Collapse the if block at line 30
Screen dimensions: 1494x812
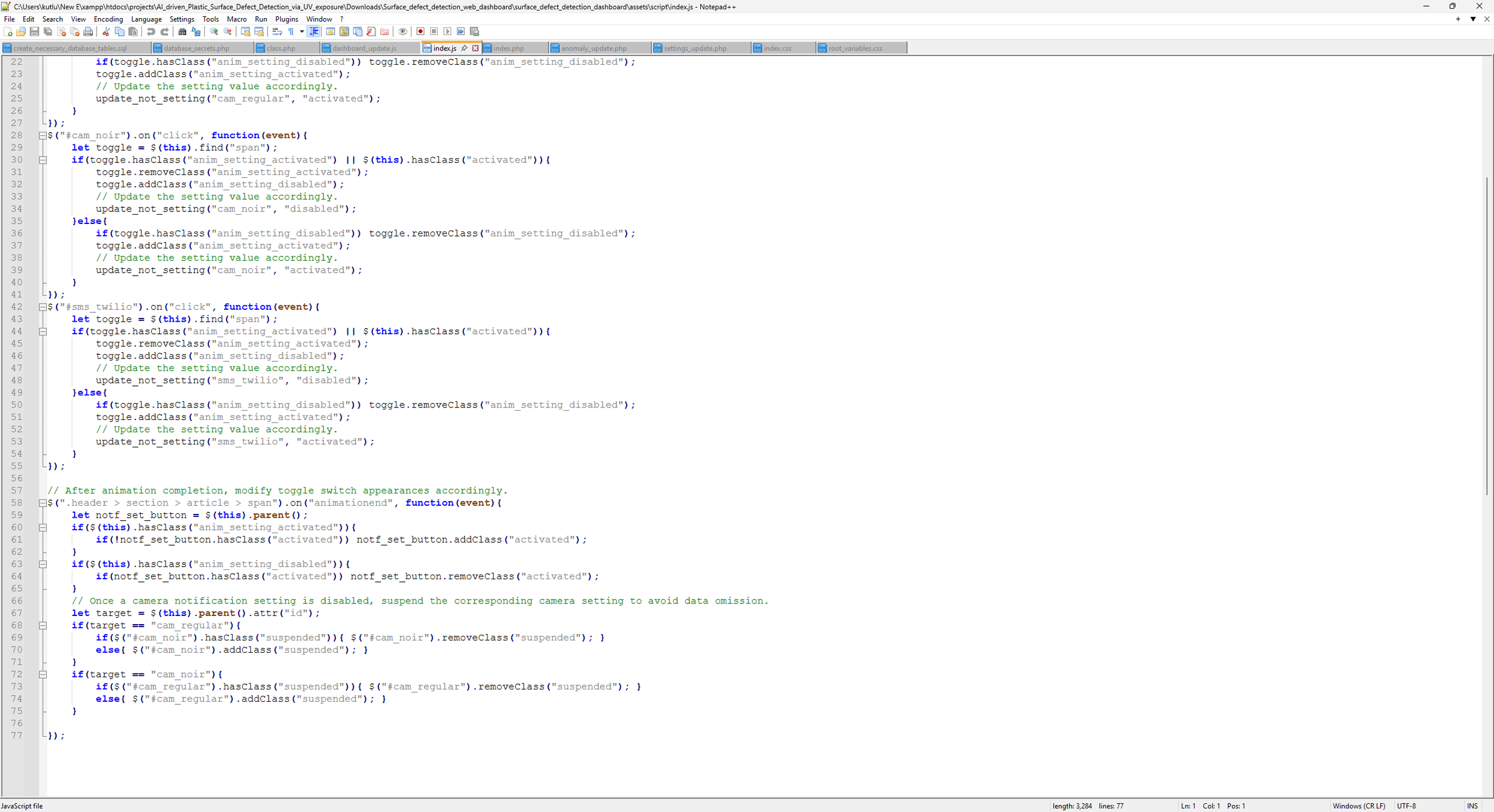(x=43, y=160)
